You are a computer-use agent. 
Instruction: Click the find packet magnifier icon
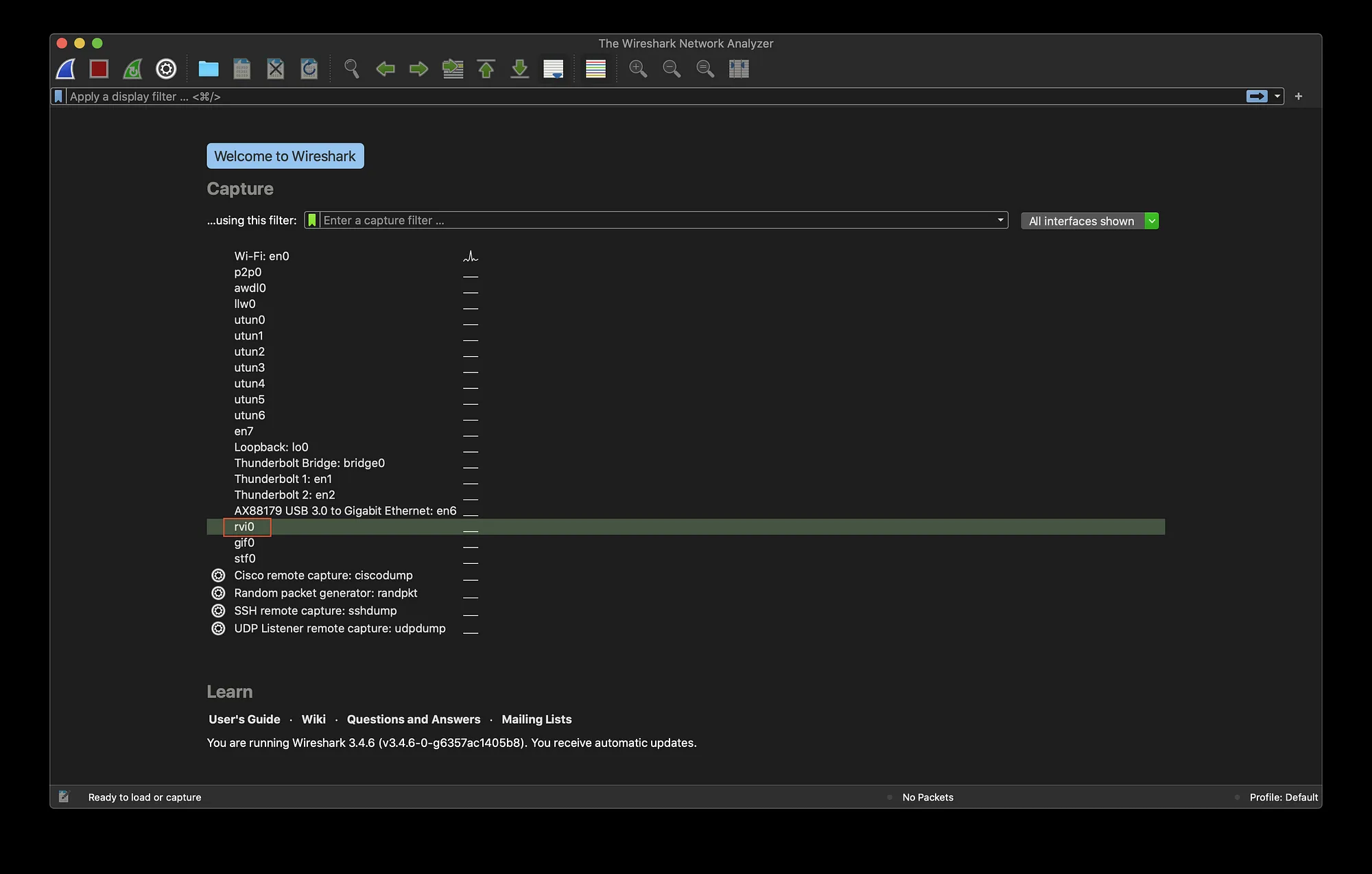pyautogui.click(x=351, y=69)
